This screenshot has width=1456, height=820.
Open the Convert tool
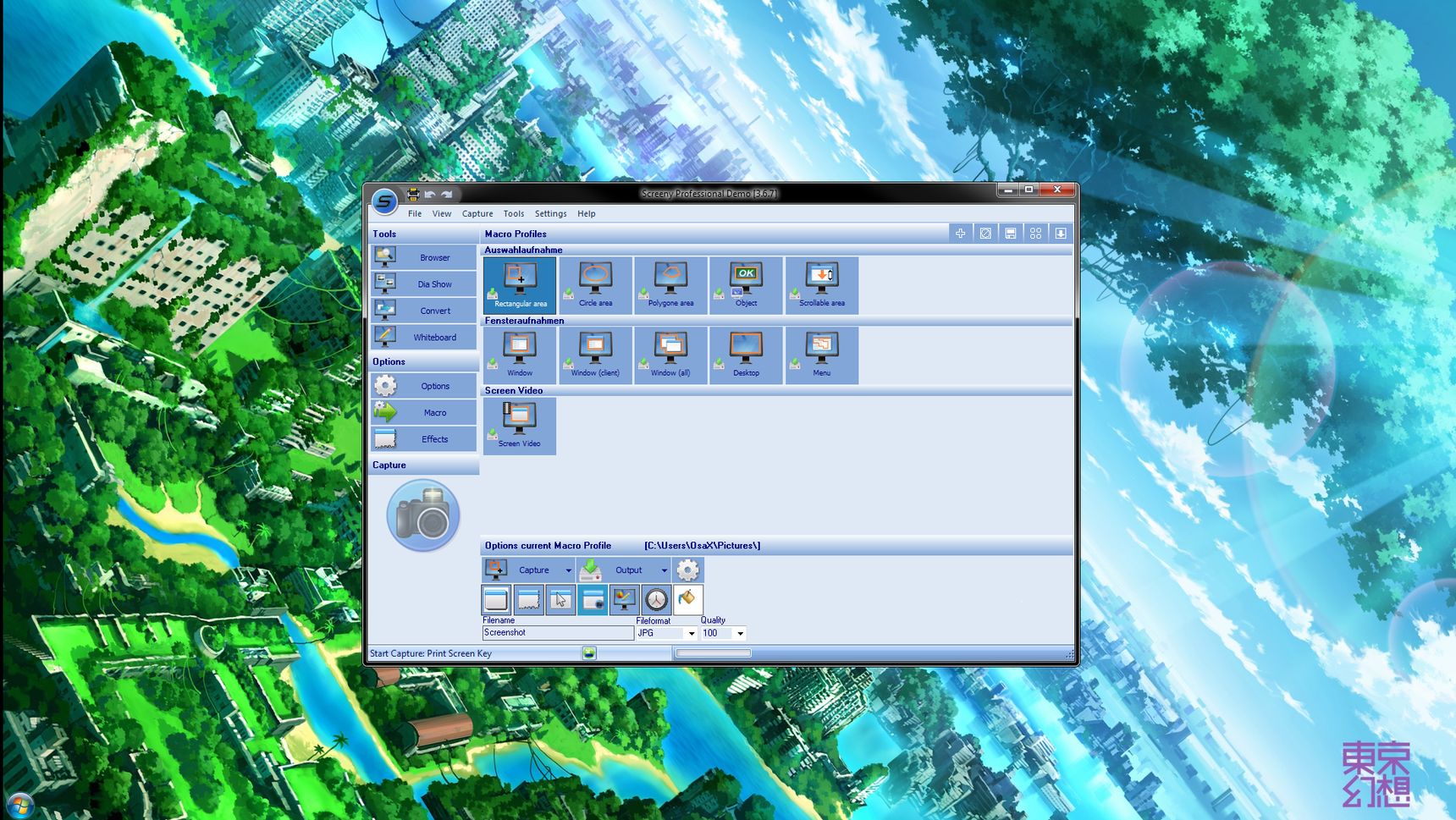tap(423, 311)
